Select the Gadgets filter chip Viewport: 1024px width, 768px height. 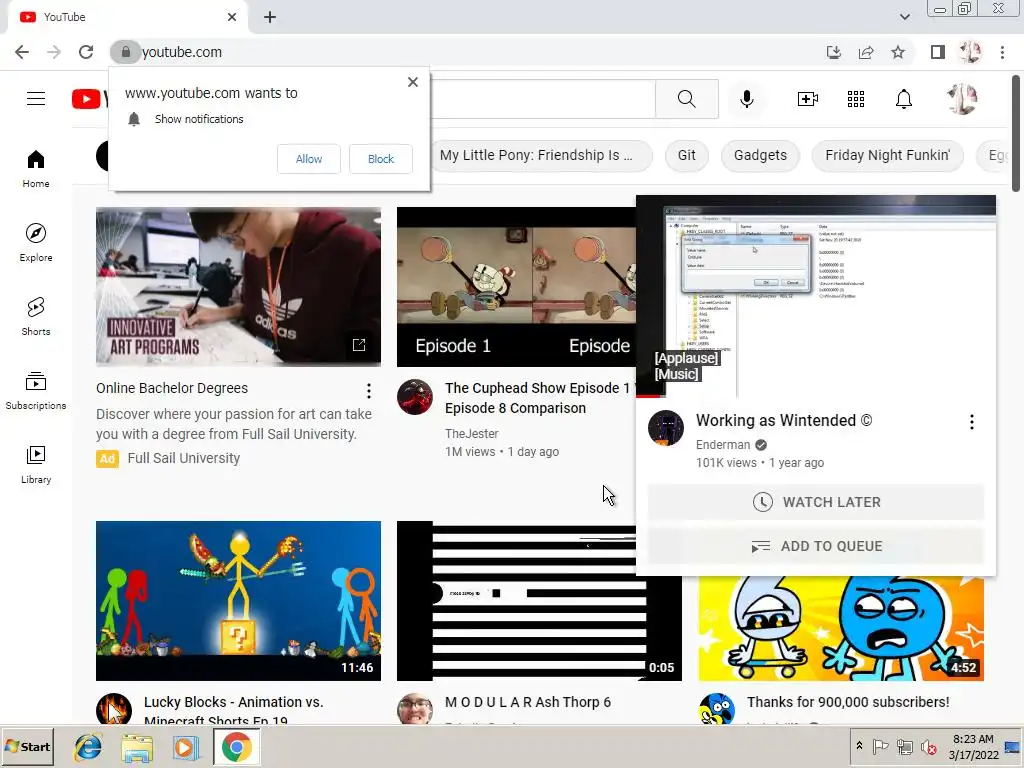760,155
